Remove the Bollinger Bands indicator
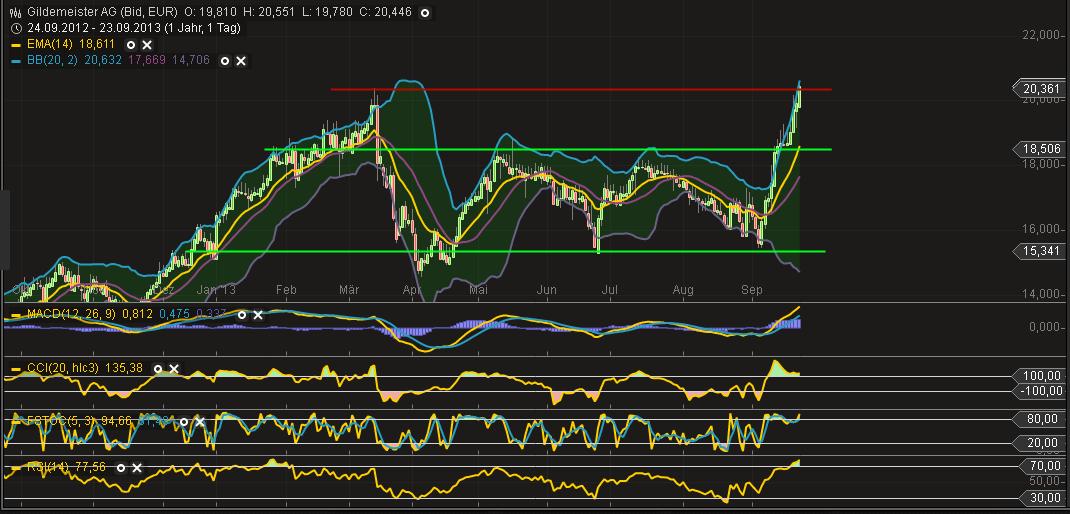Image resolution: width=1070 pixels, height=514 pixels. pos(241,61)
